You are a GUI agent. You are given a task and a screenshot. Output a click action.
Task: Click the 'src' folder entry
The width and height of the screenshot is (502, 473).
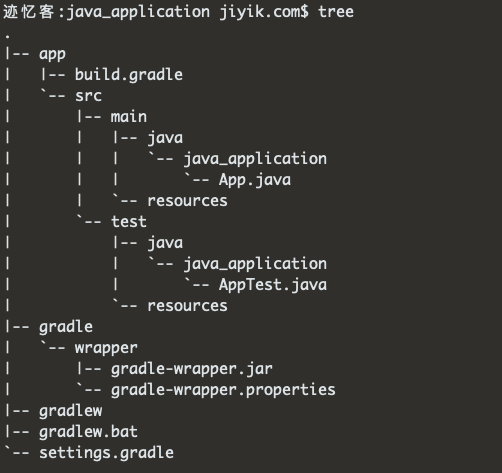[x=88, y=96]
